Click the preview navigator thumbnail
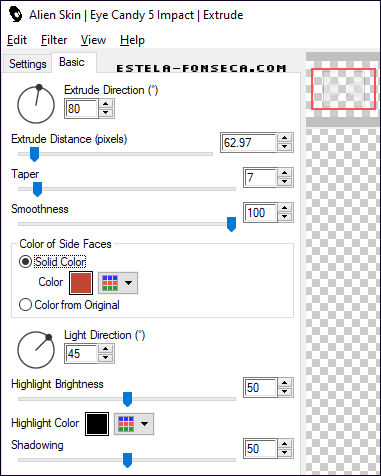Viewport: 381px width, 476px height. coord(343,89)
